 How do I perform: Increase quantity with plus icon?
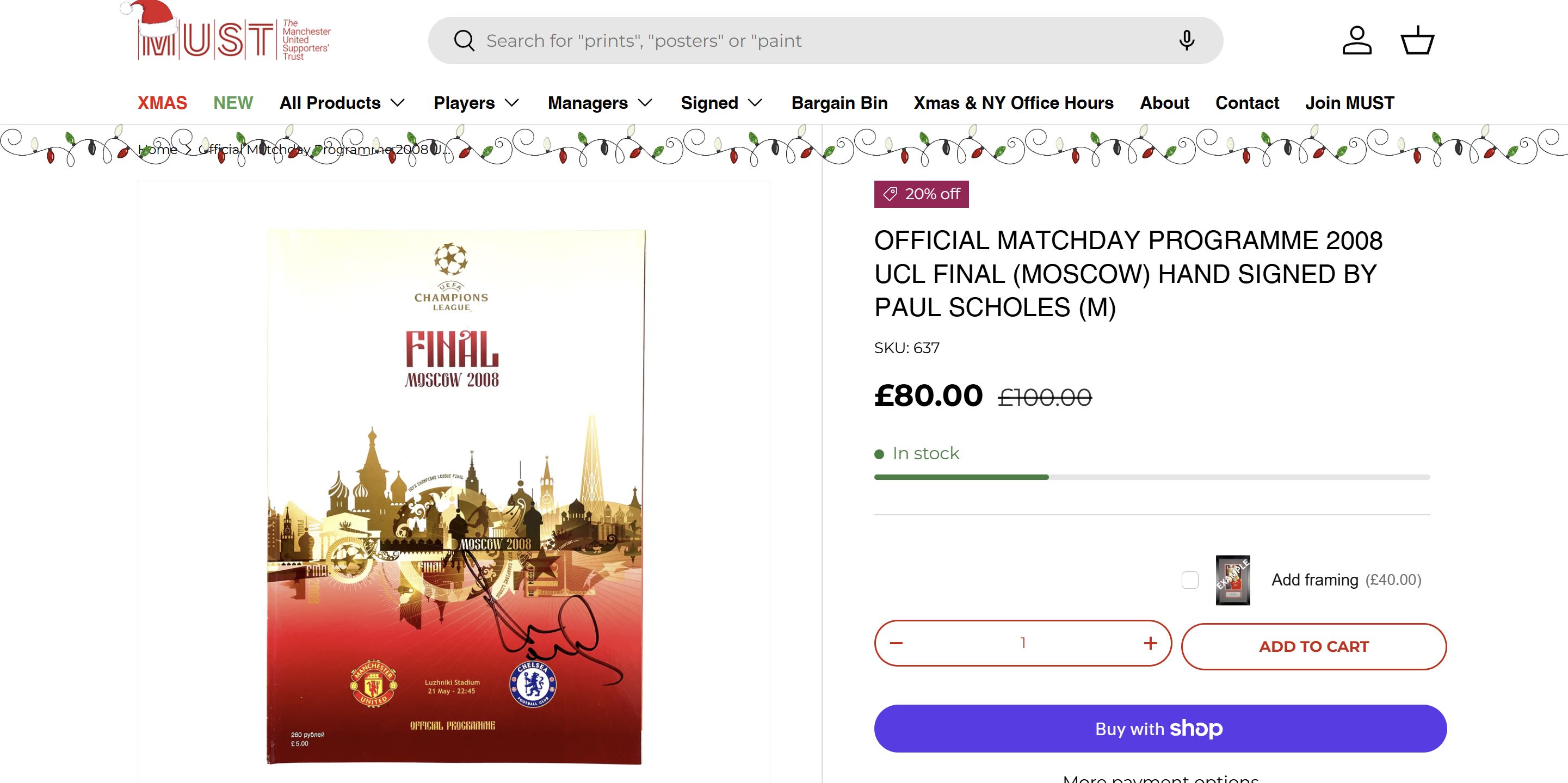tap(1150, 643)
